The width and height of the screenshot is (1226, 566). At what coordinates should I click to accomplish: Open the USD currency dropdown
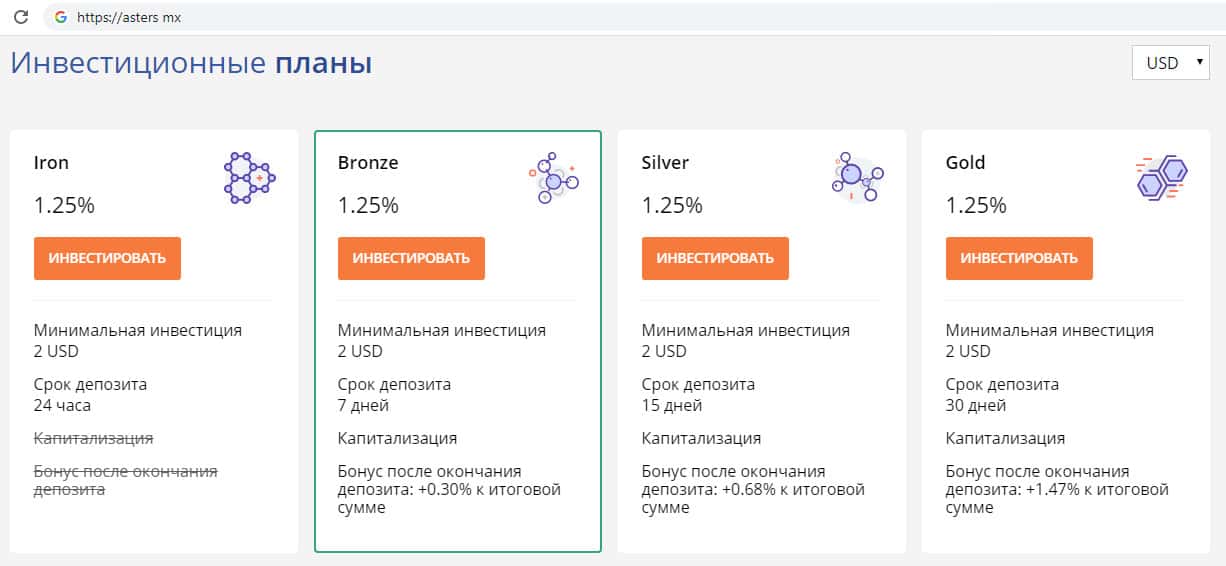(1170, 63)
